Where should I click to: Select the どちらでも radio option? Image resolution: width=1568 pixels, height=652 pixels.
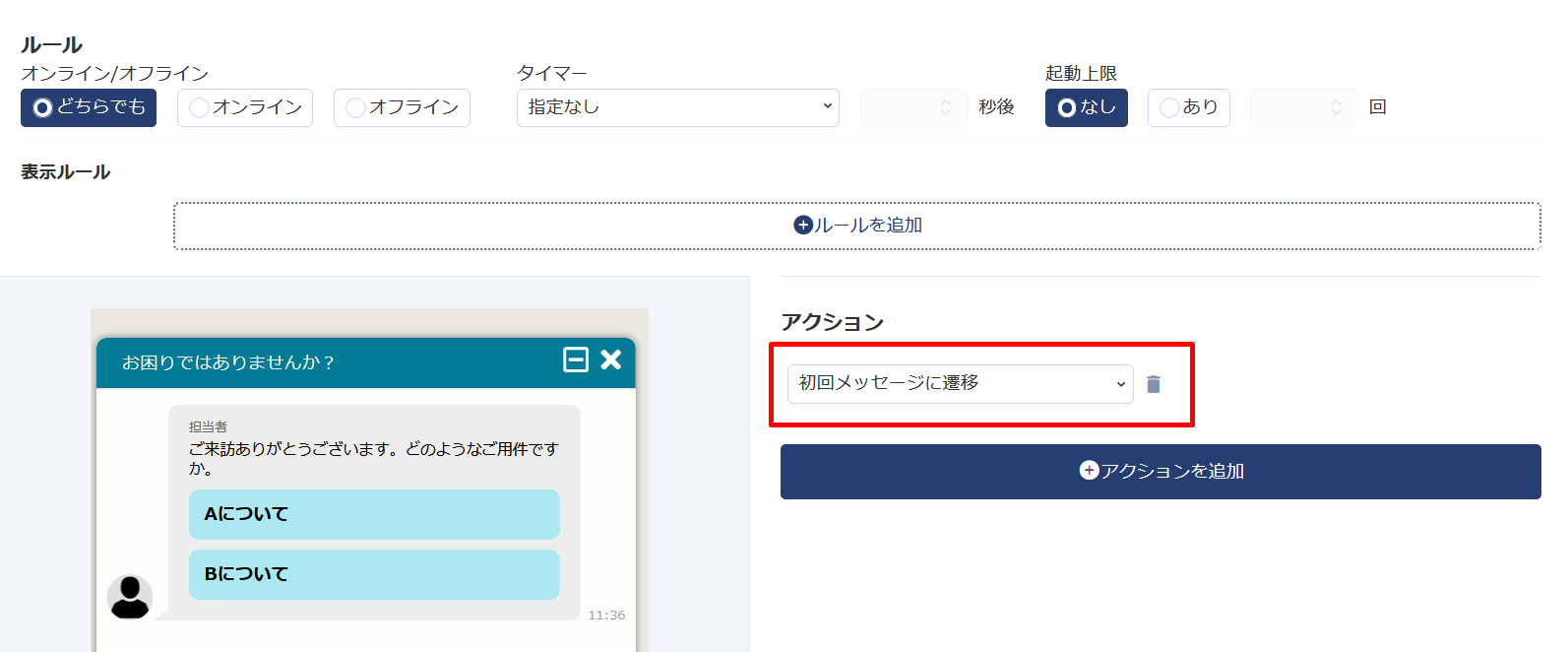point(89,107)
